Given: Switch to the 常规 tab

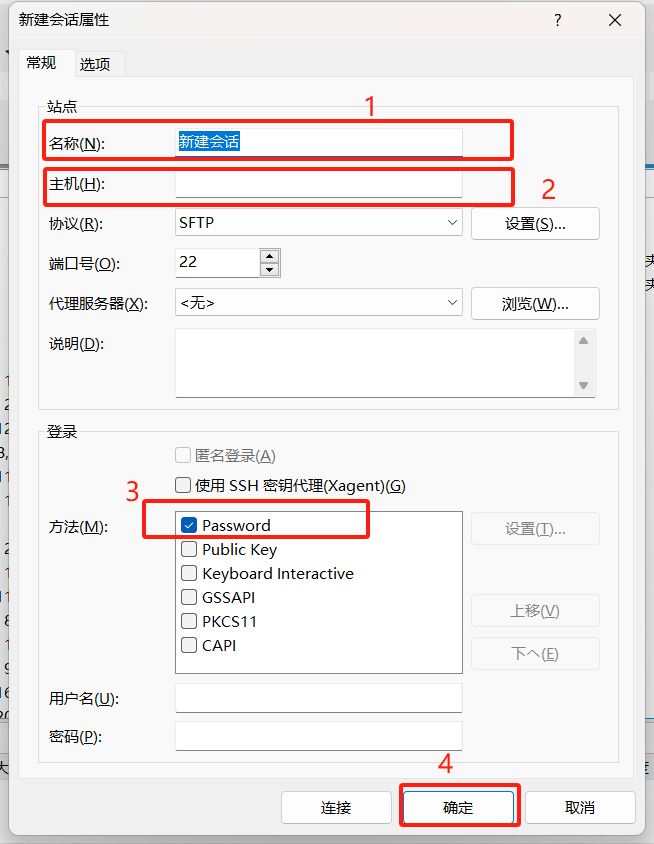Looking at the screenshot, I should tap(41, 64).
